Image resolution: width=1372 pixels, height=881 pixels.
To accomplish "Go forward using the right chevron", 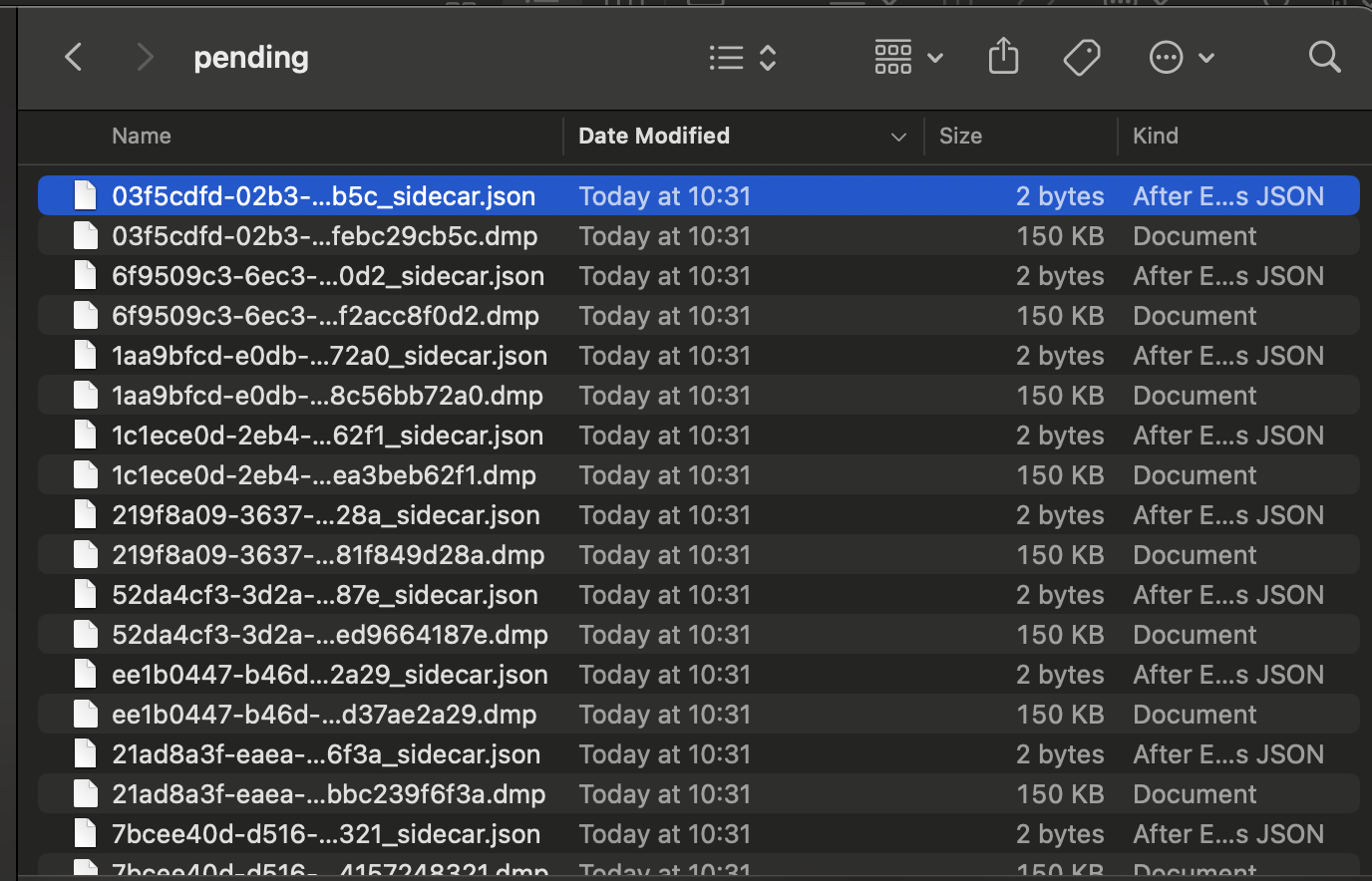I will [146, 57].
